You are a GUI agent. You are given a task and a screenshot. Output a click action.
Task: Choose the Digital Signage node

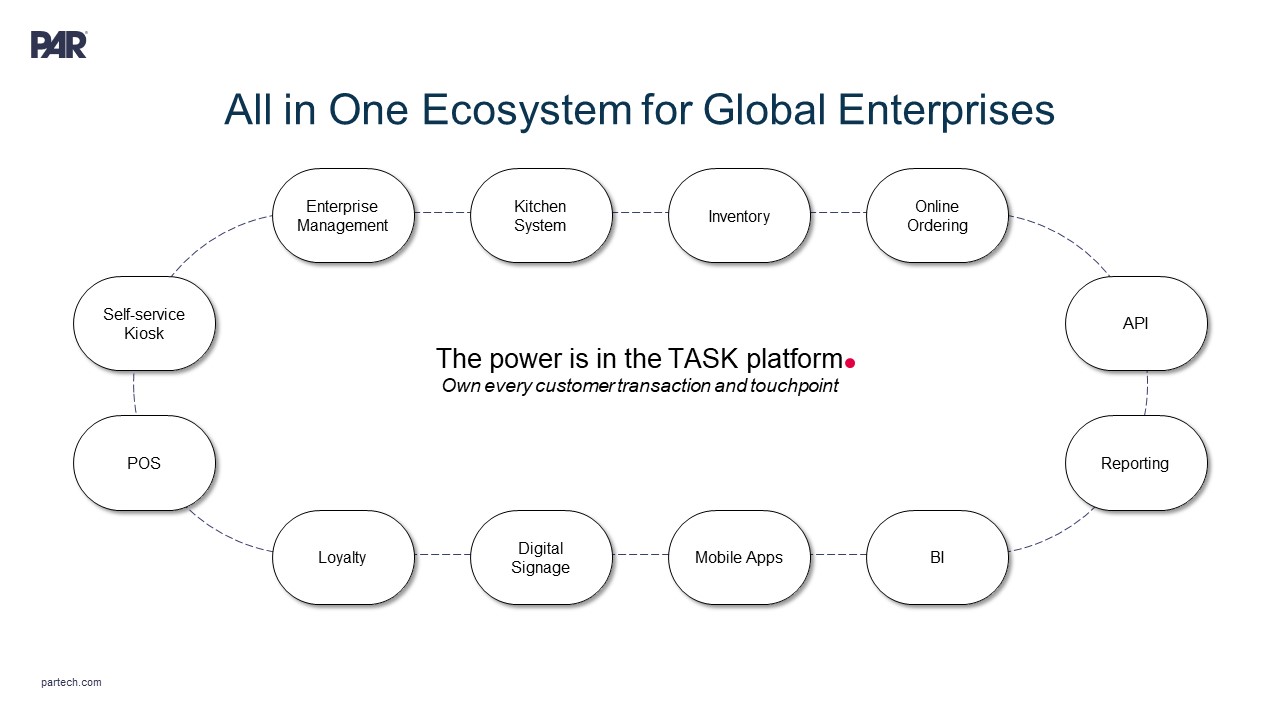pyautogui.click(x=540, y=557)
